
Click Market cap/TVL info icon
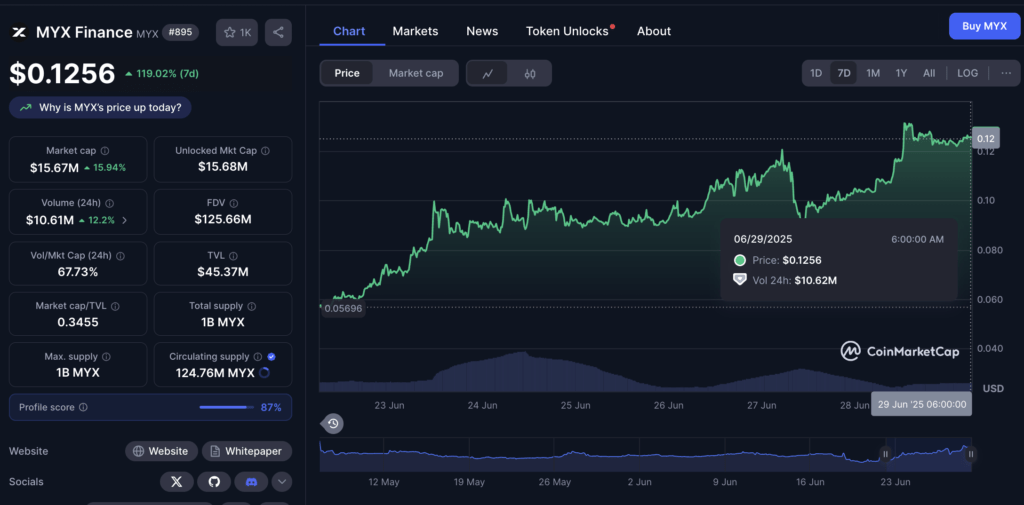[x=116, y=306]
